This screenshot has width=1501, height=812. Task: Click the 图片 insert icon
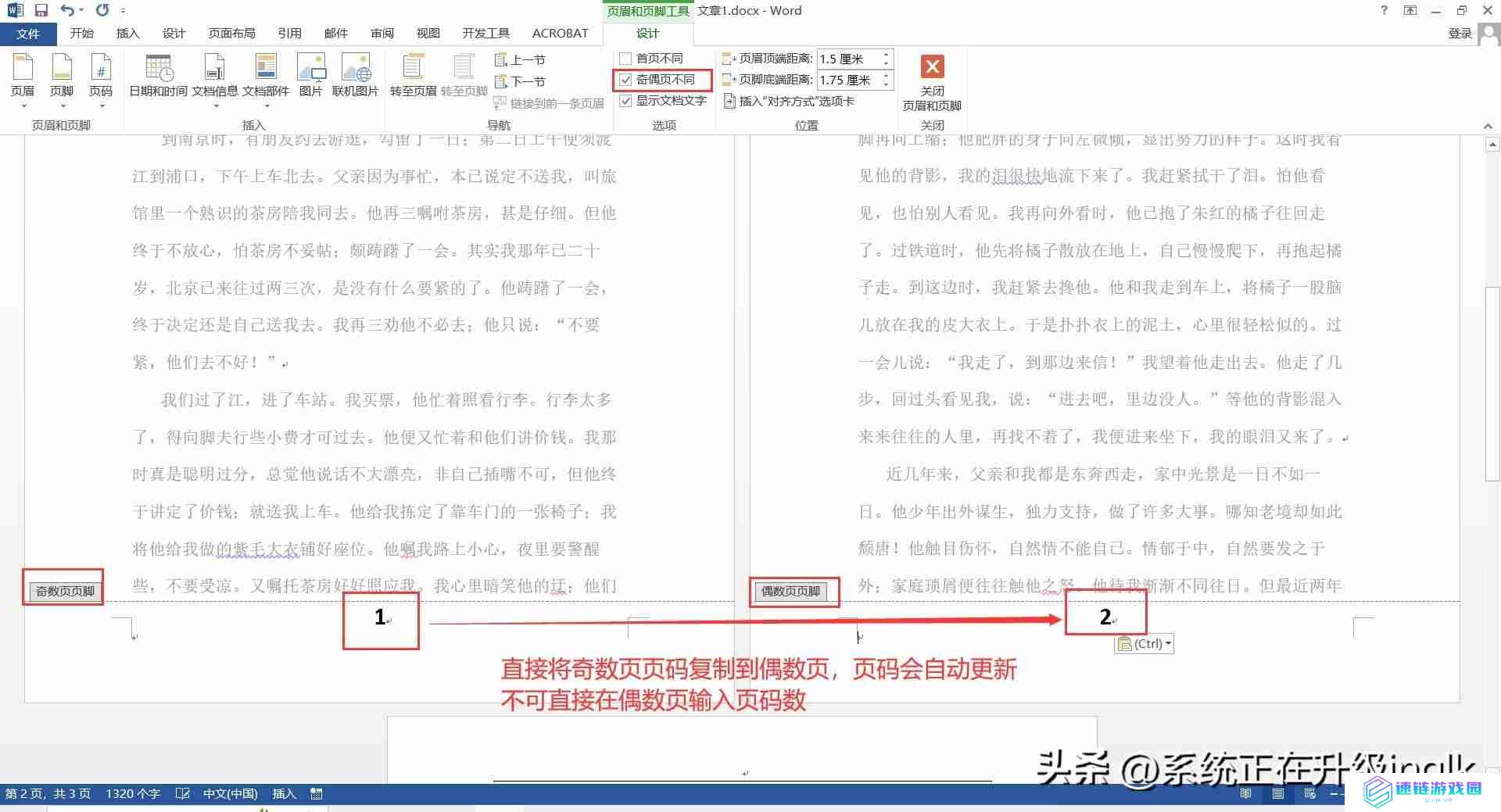[311, 76]
